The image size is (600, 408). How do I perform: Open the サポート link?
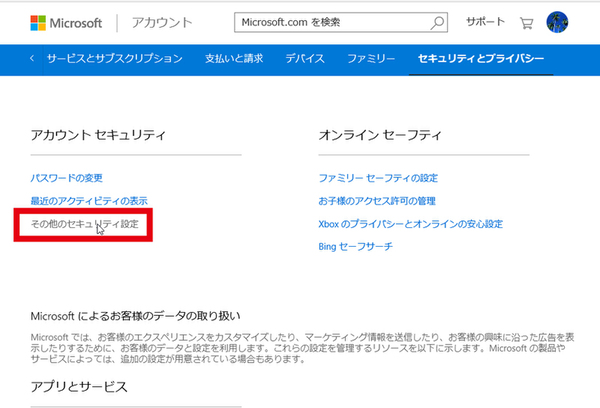(x=485, y=22)
